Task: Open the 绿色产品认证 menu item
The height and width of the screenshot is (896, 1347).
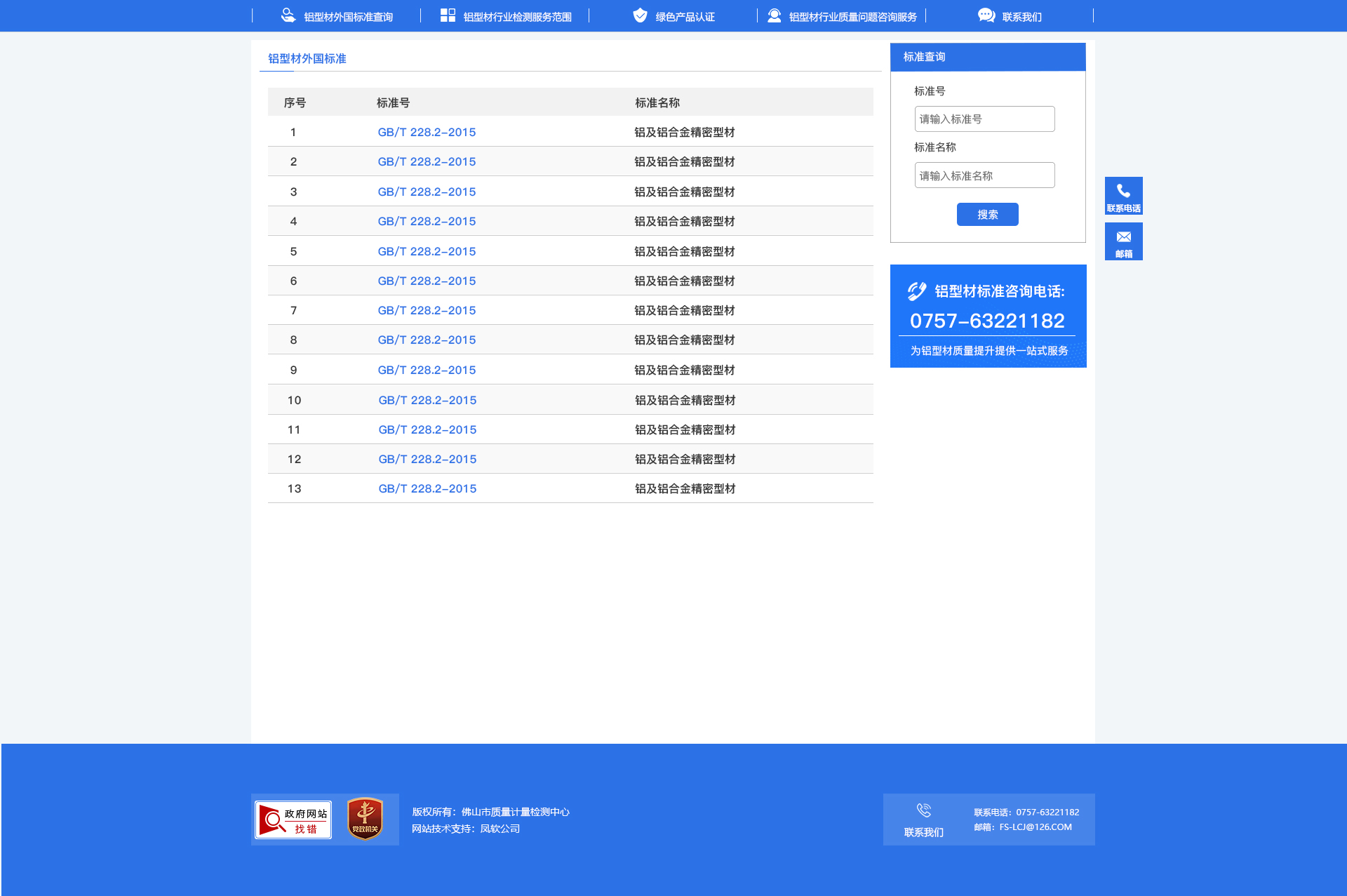Action: coord(685,17)
